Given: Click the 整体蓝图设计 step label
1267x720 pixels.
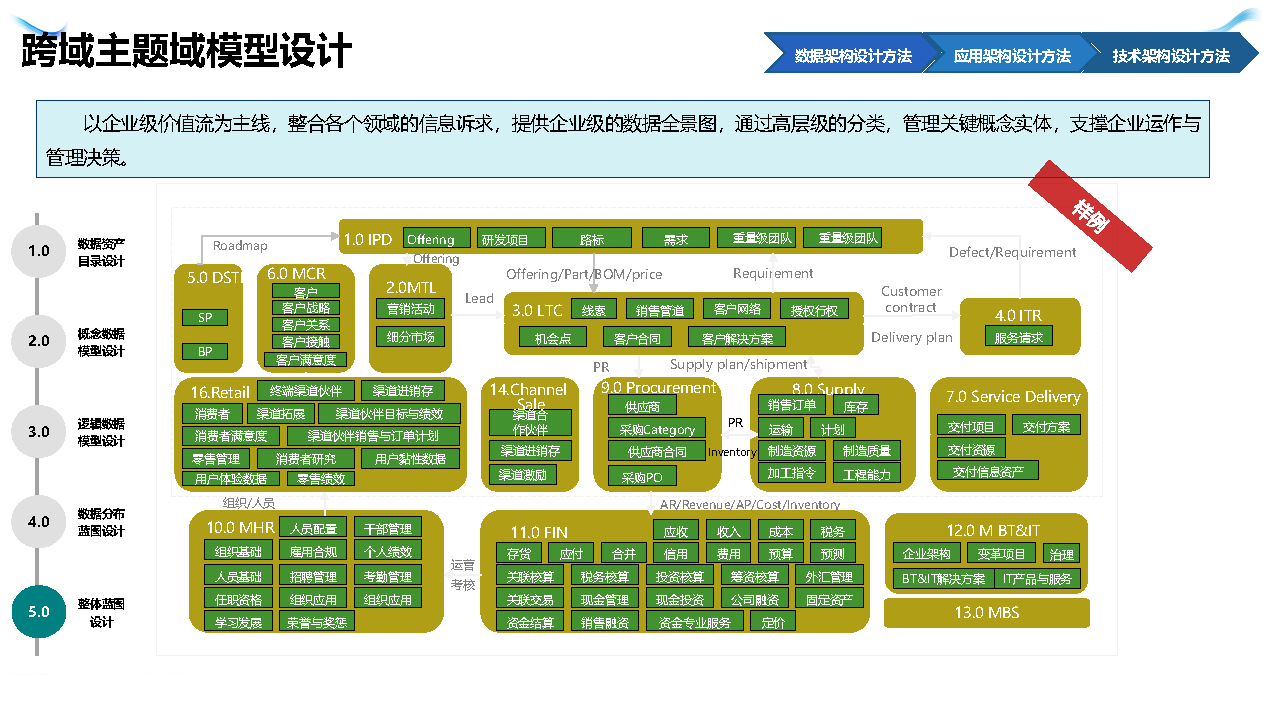Looking at the screenshot, I should point(101,612).
